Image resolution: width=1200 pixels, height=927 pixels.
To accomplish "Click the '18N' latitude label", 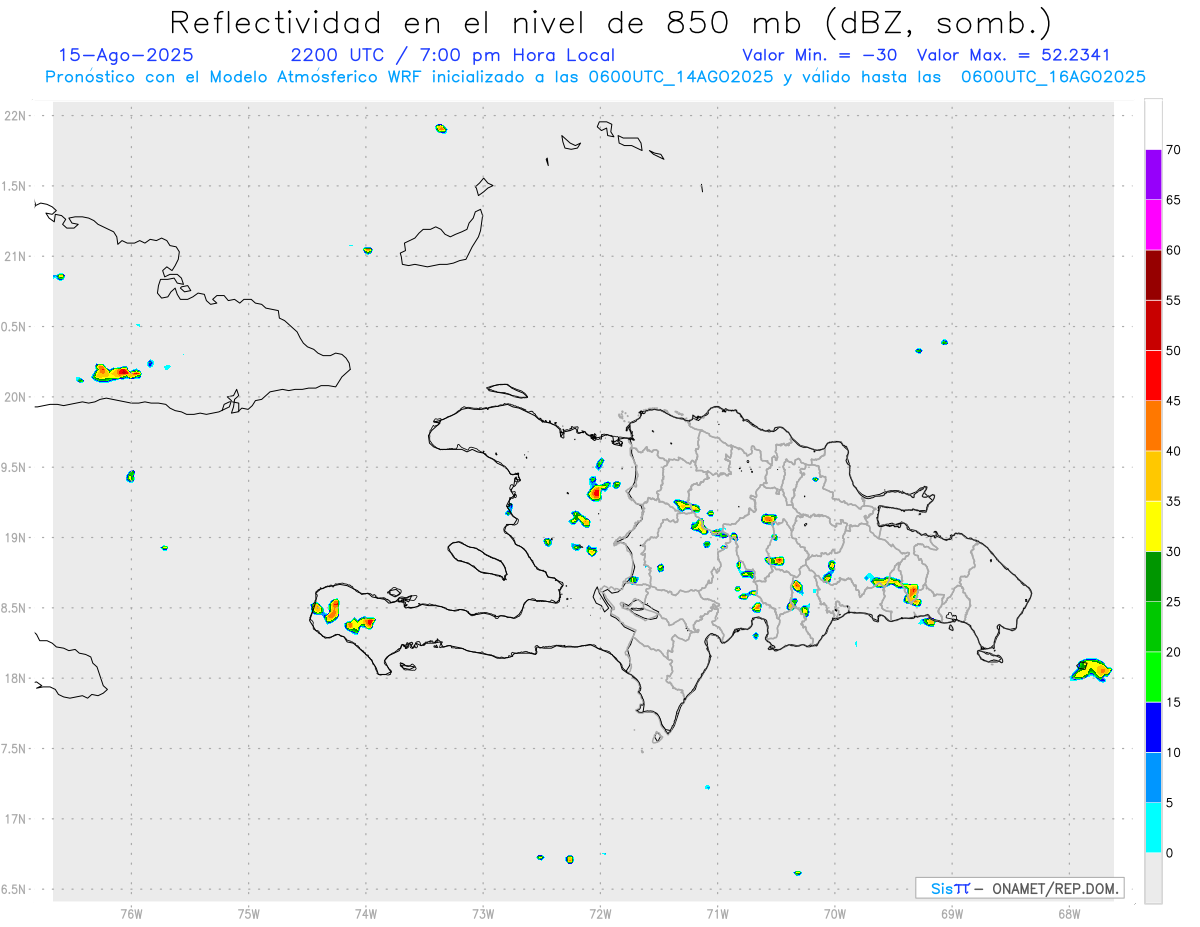I will click(x=17, y=678).
